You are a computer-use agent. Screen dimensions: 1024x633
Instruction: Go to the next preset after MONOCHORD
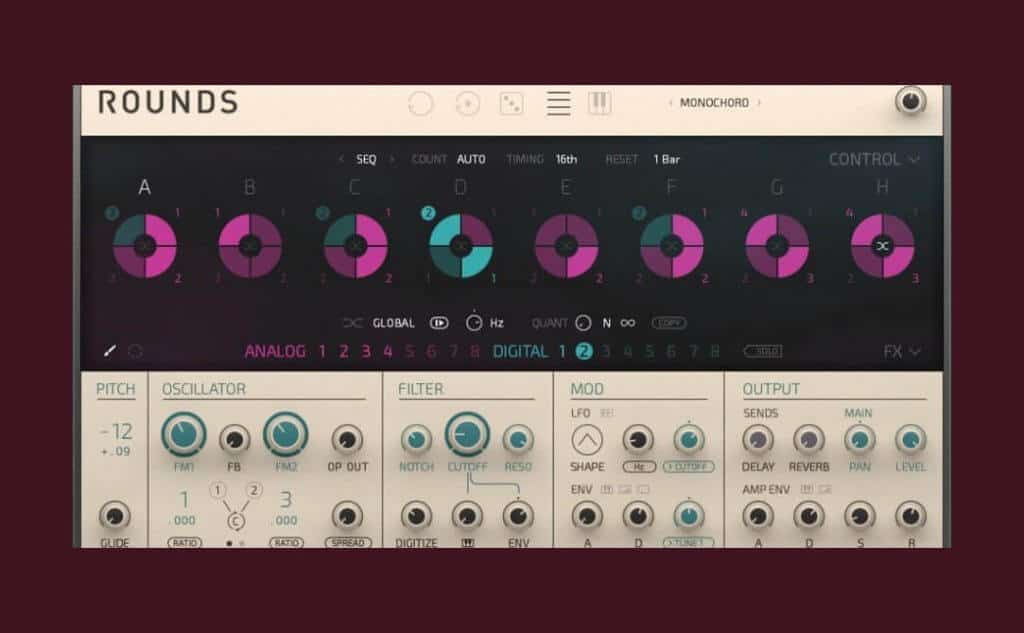(759, 103)
